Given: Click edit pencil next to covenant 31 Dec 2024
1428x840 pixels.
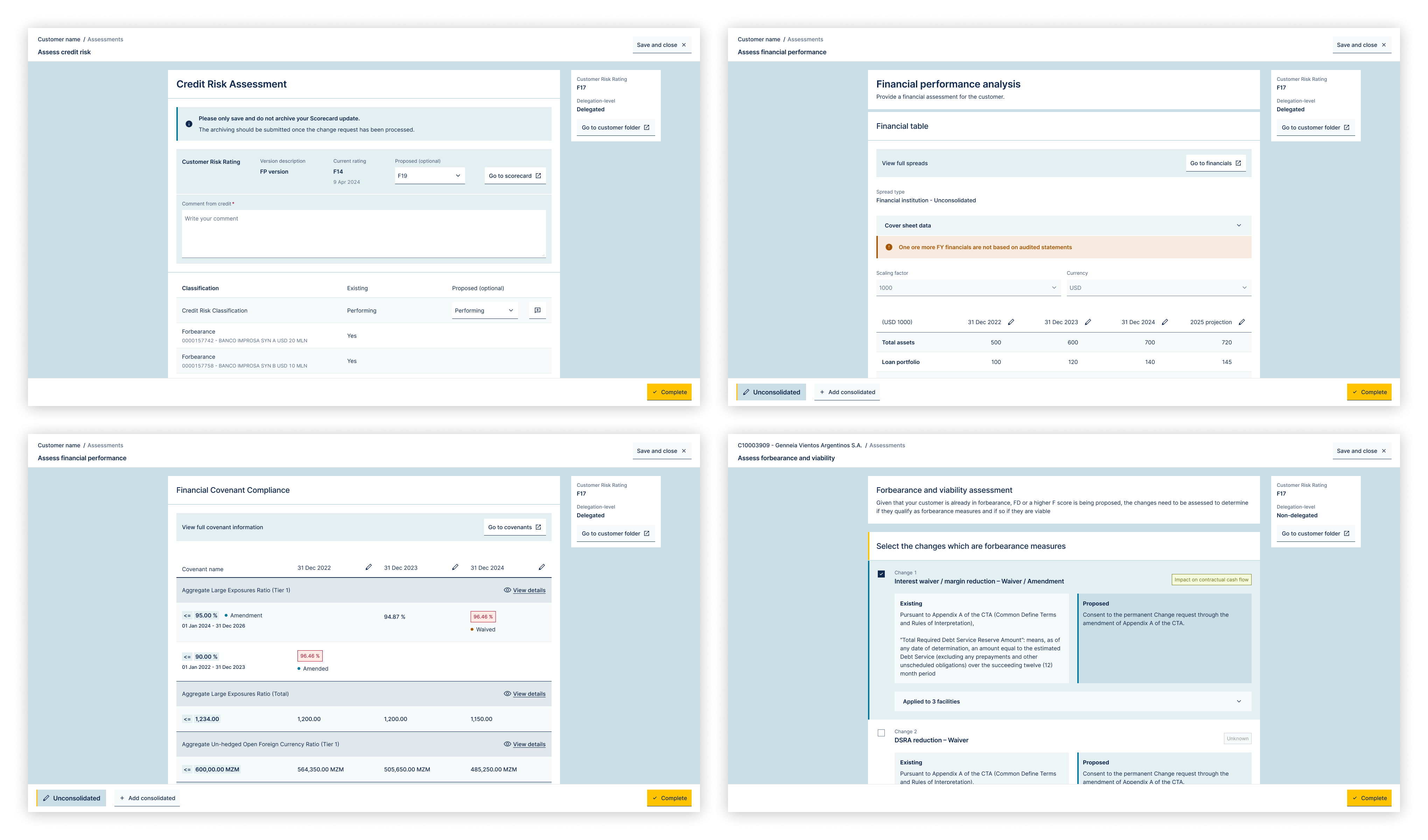Looking at the screenshot, I should point(542,567).
